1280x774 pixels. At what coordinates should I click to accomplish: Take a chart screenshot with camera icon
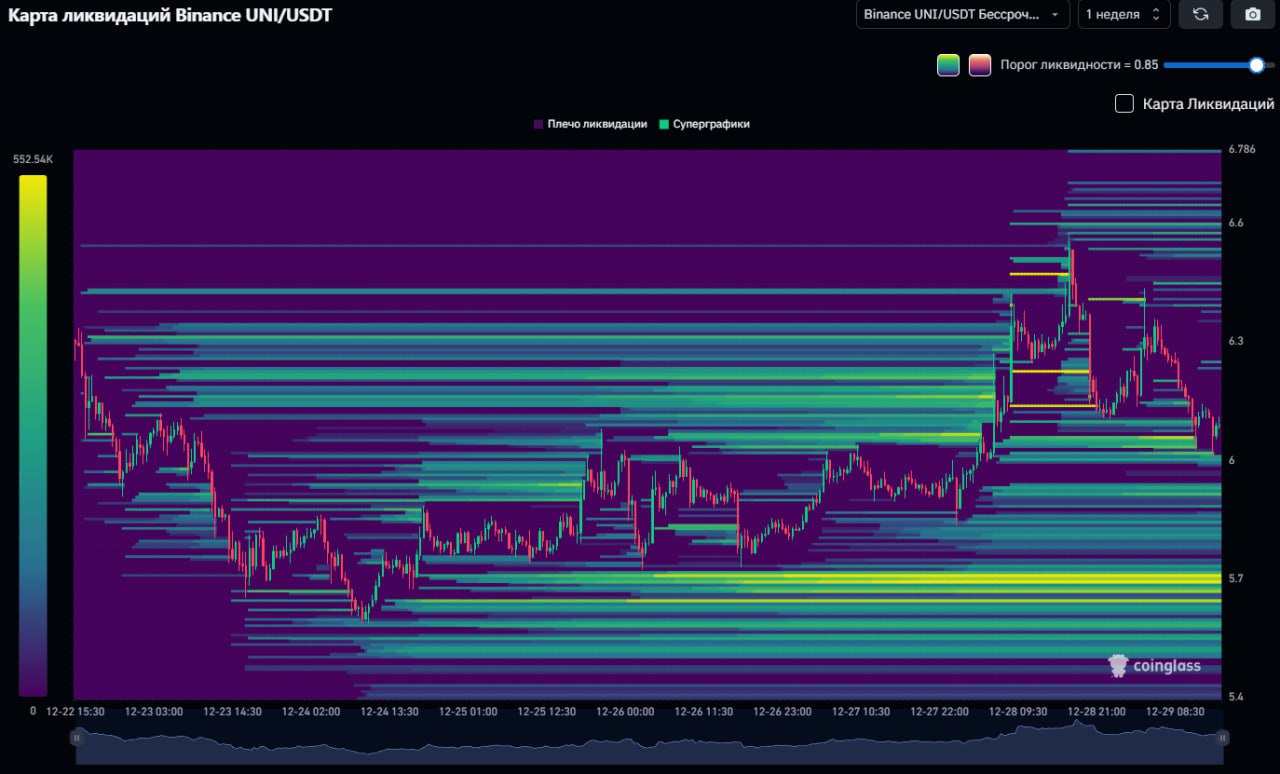pos(1252,14)
